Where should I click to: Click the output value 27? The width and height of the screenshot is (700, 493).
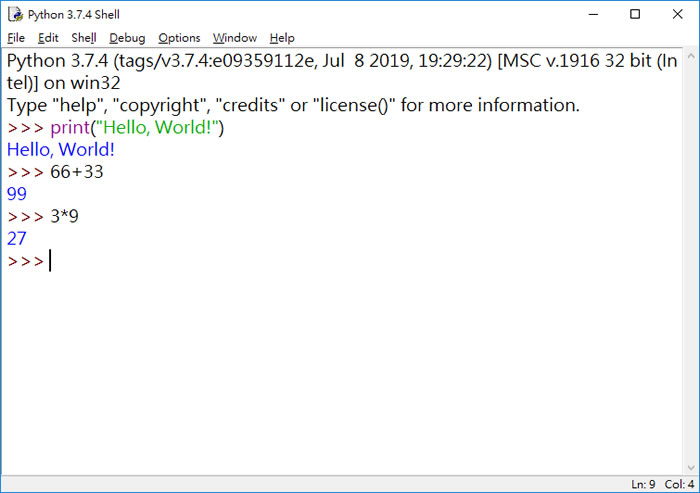pos(17,238)
